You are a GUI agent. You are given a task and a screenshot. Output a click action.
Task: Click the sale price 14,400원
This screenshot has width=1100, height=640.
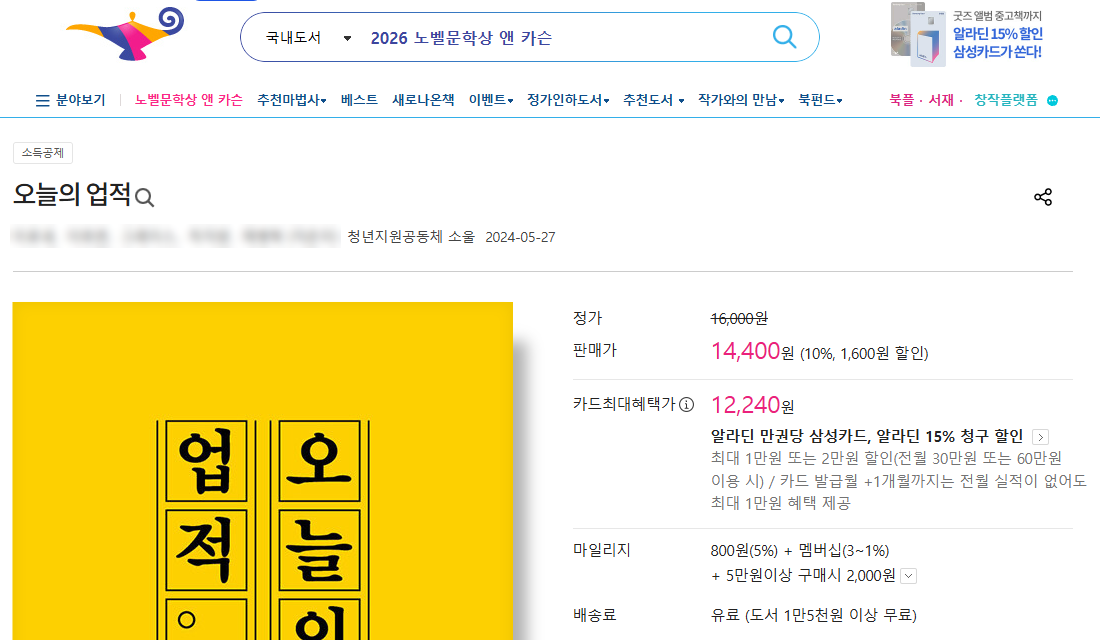[752, 351]
